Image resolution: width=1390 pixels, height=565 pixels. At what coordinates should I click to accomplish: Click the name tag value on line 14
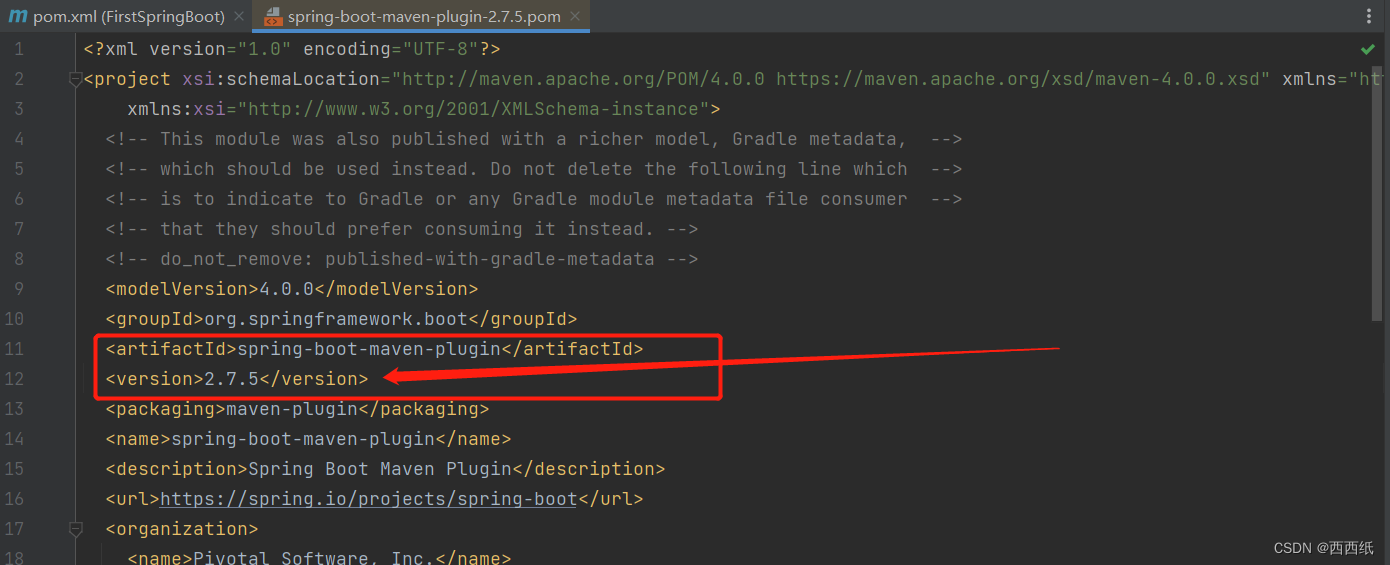tap(303, 438)
